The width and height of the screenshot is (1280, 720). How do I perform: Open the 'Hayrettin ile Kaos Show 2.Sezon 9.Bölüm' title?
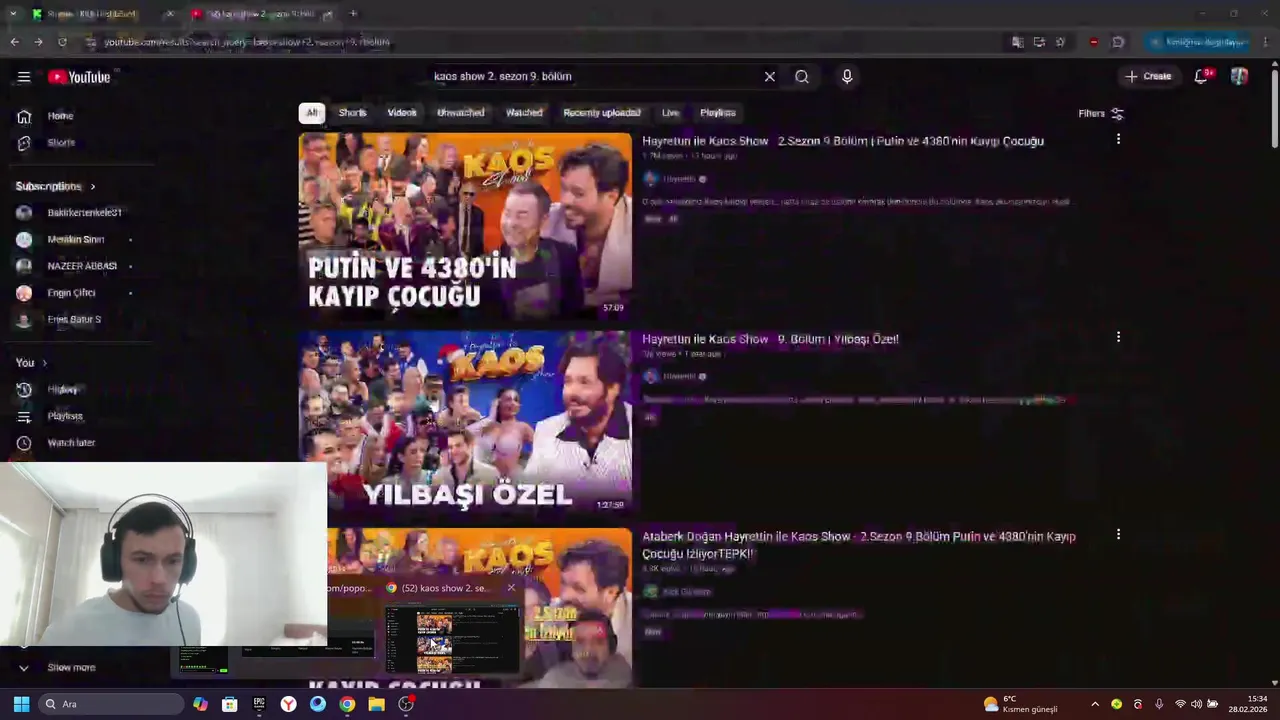tap(842, 141)
